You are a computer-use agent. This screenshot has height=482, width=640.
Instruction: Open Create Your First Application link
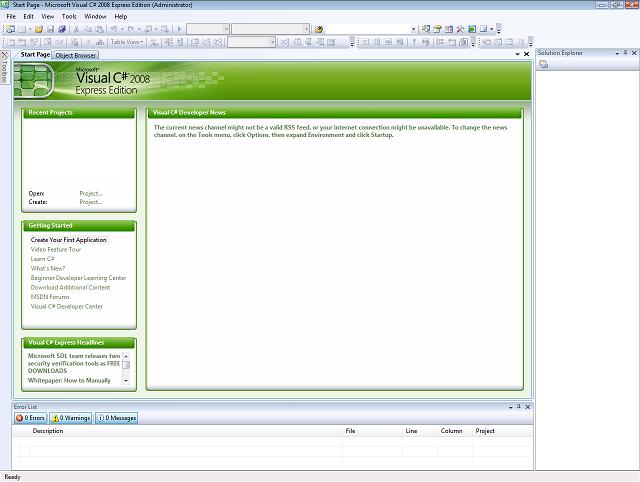click(x=69, y=240)
